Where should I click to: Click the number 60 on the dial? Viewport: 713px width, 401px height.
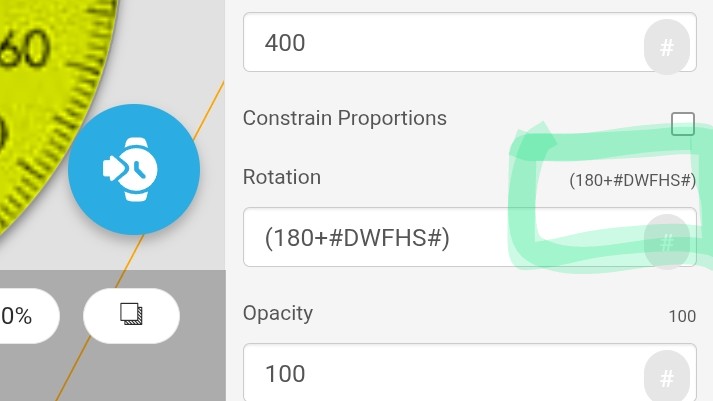pos(26,48)
